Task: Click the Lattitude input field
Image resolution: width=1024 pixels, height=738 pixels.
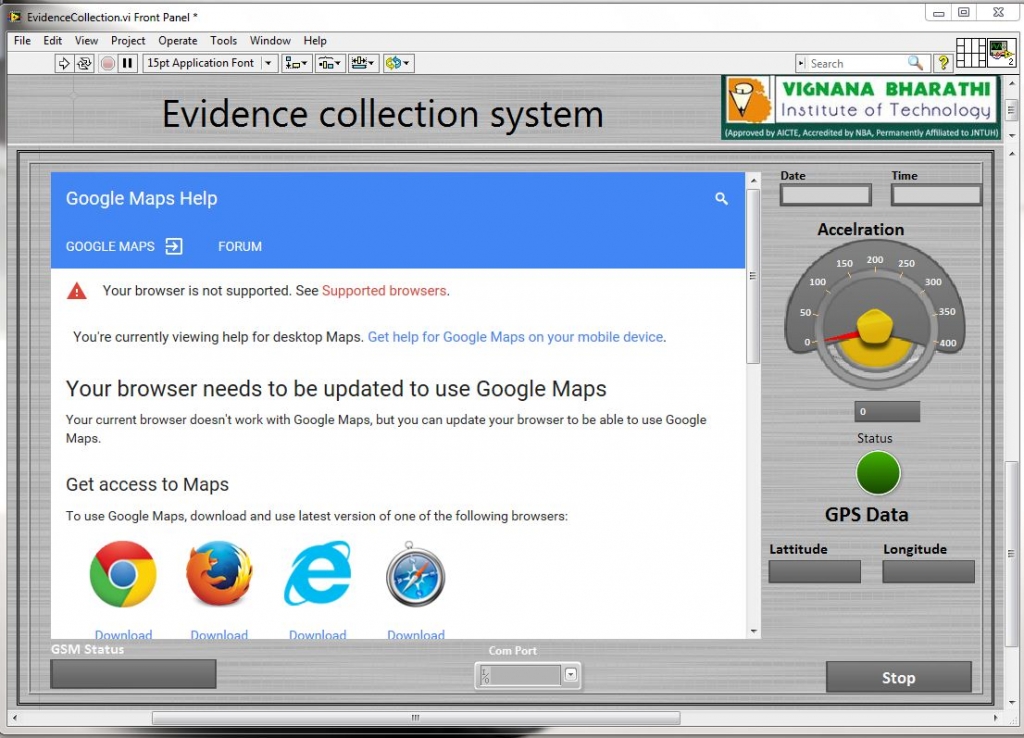Action: tap(814, 571)
